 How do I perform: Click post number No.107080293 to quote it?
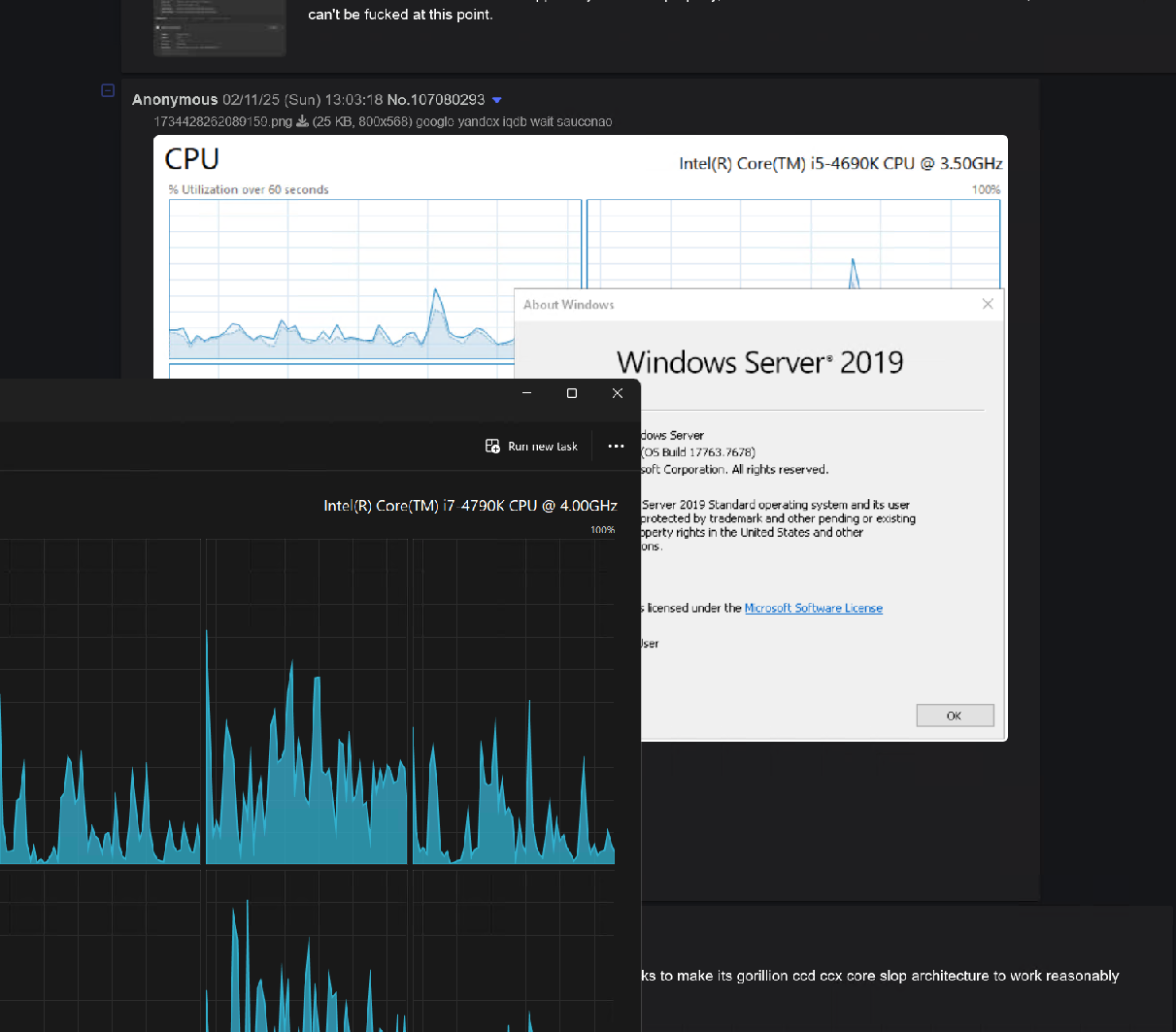click(x=436, y=100)
